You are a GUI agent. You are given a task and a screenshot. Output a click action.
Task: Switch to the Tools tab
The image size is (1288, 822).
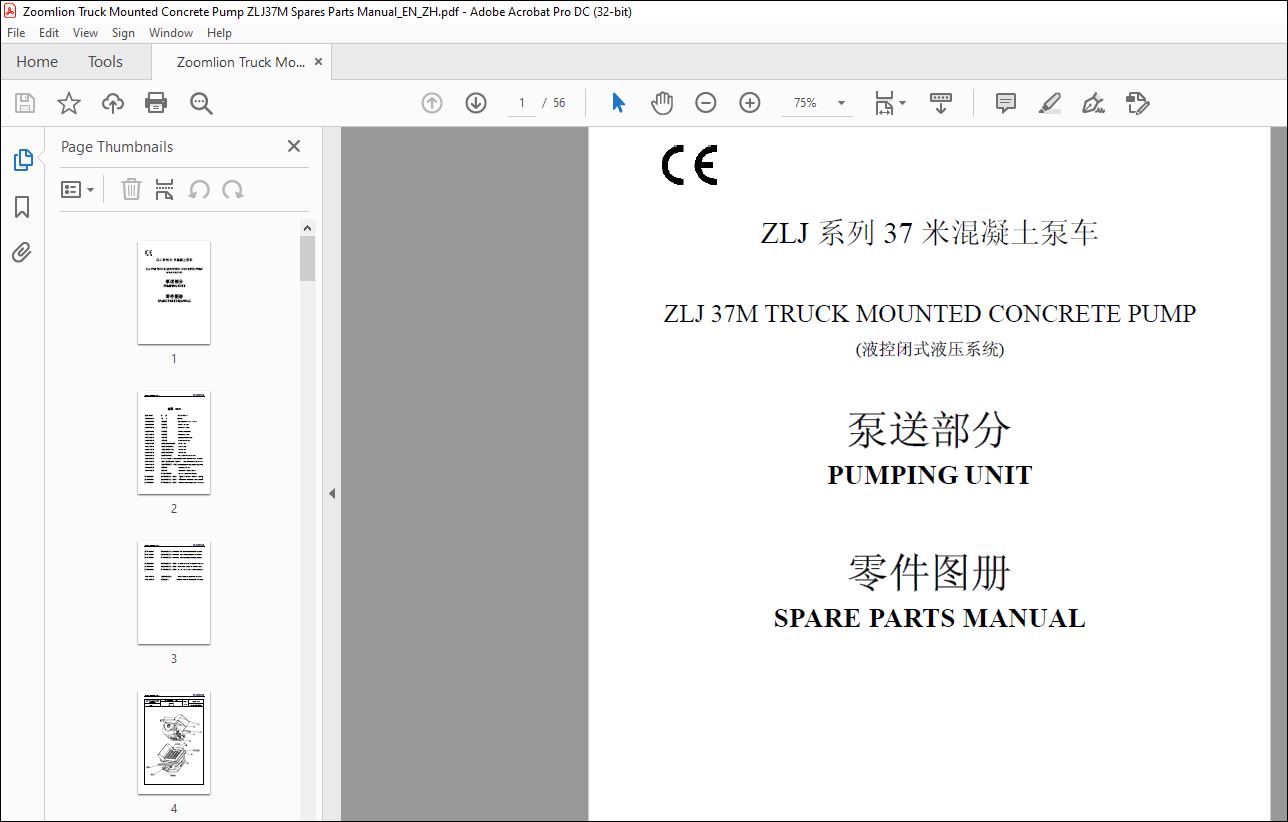(x=105, y=62)
